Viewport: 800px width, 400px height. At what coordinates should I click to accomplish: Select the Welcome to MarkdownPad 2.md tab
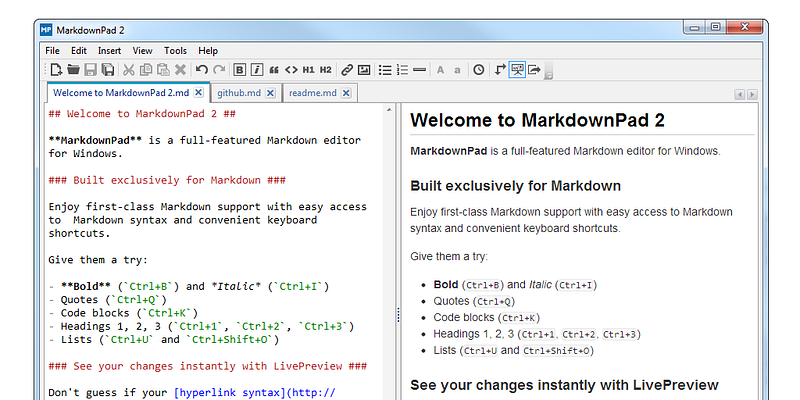tap(121, 93)
